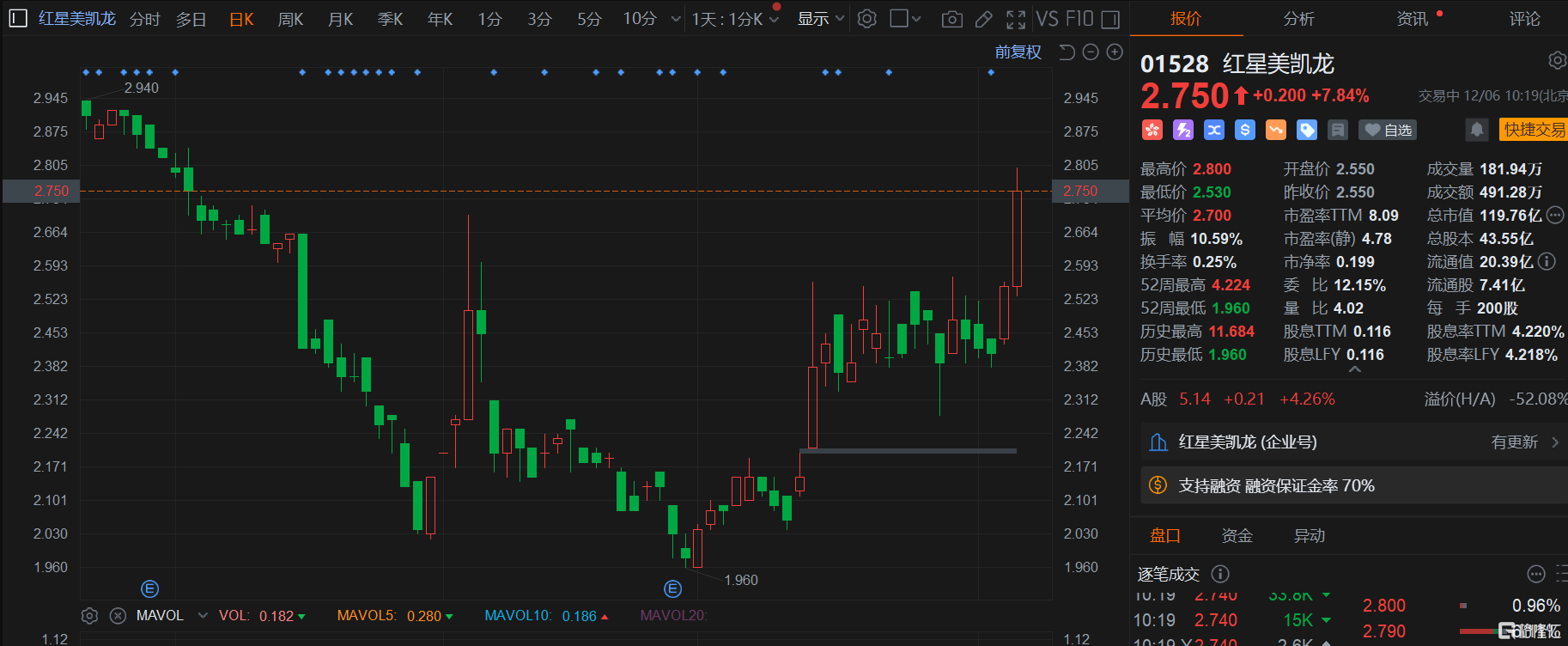1568x646 pixels.
Task: Select 1分 minute chart
Action: pos(490,19)
